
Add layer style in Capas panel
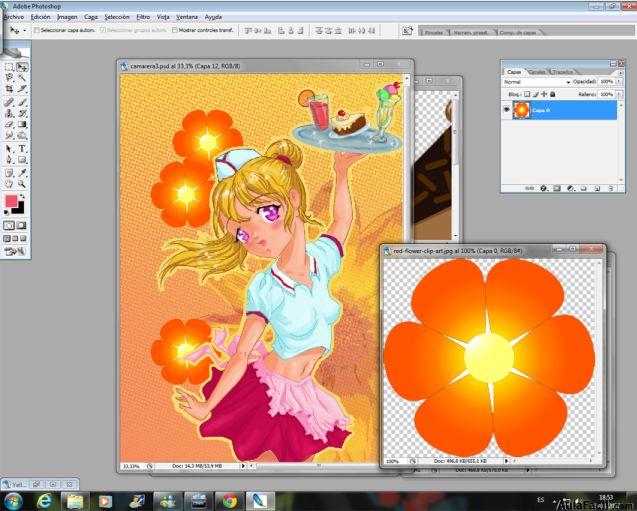coord(544,188)
